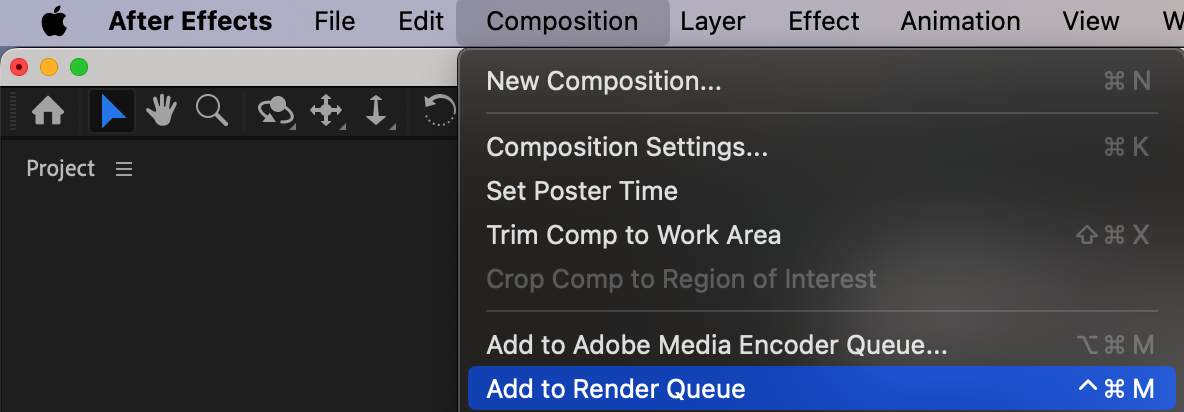Select the Zoom magnifier tool
This screenshot has height=412, width=1184.
[x=212, y=111]
